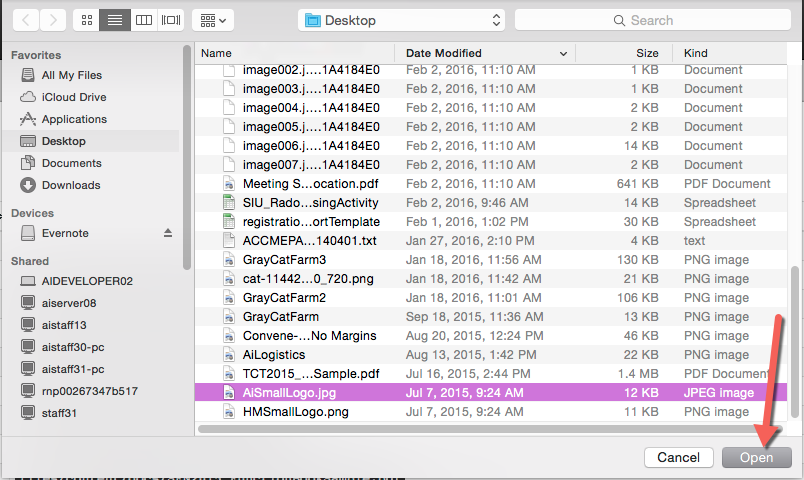The image size is (804, 480).
Task: Select Applications in Favorites sidebar
Action: pyautogui.click(x=74, y=119)
